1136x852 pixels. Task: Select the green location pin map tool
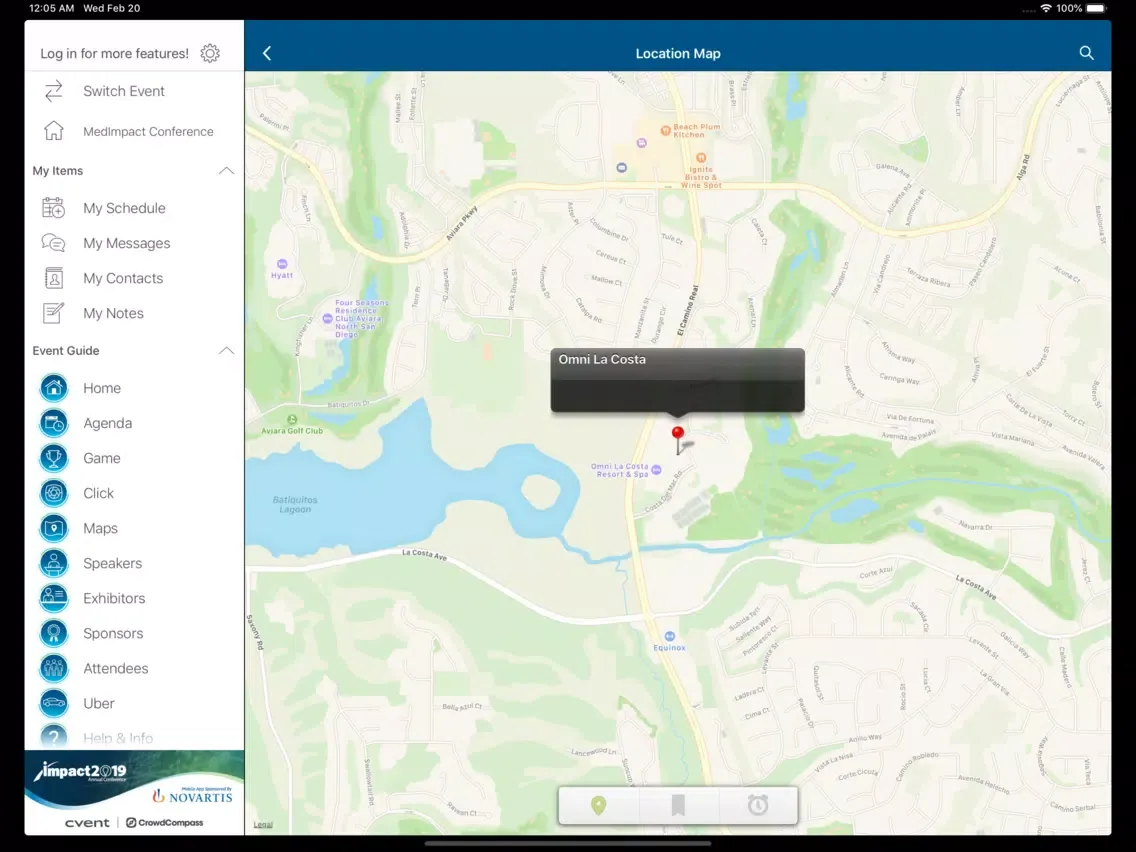598,805
